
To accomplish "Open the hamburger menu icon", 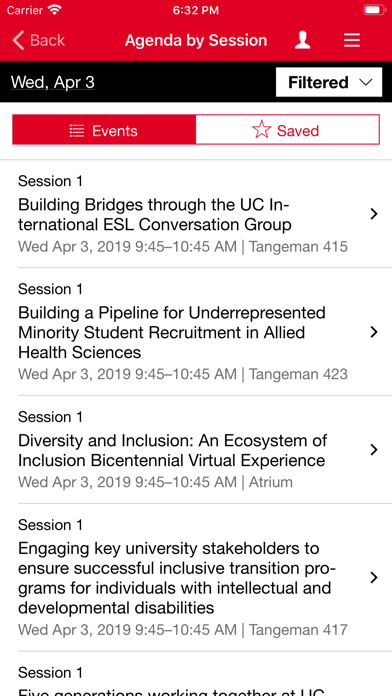I will (352, 40).
